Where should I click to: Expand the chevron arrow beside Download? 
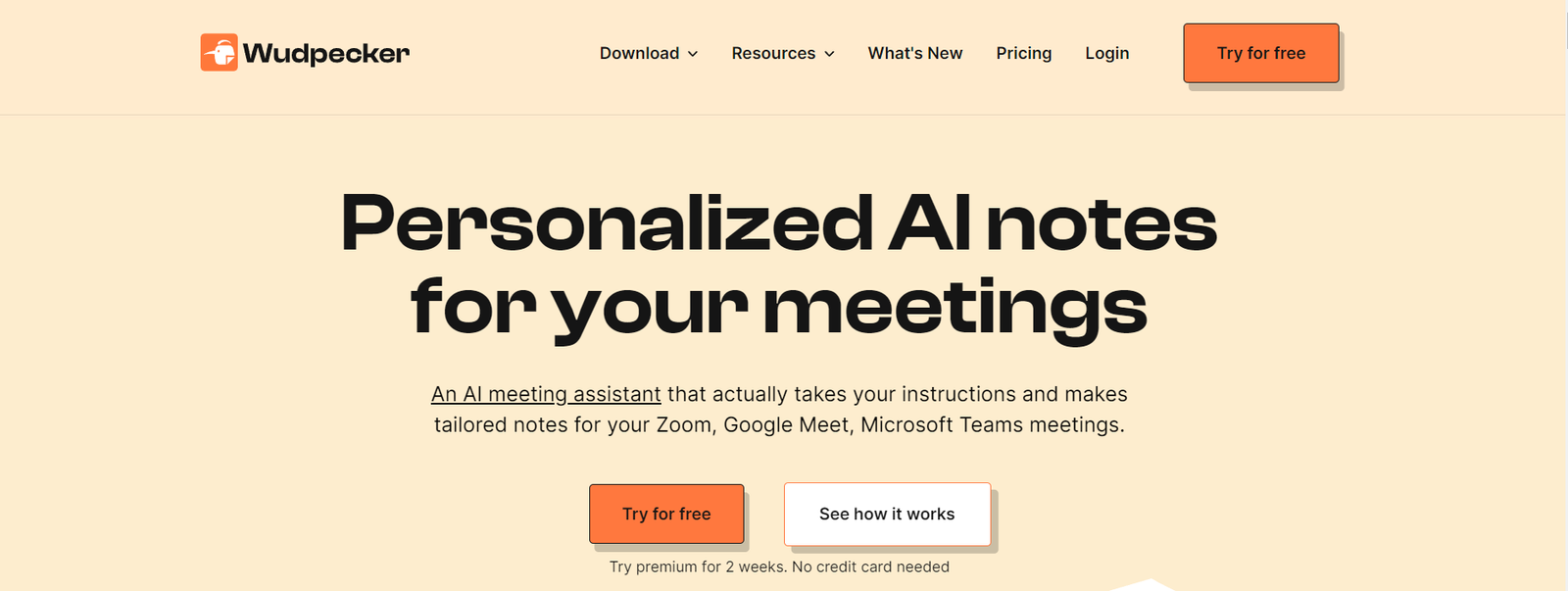coord(693,54)
